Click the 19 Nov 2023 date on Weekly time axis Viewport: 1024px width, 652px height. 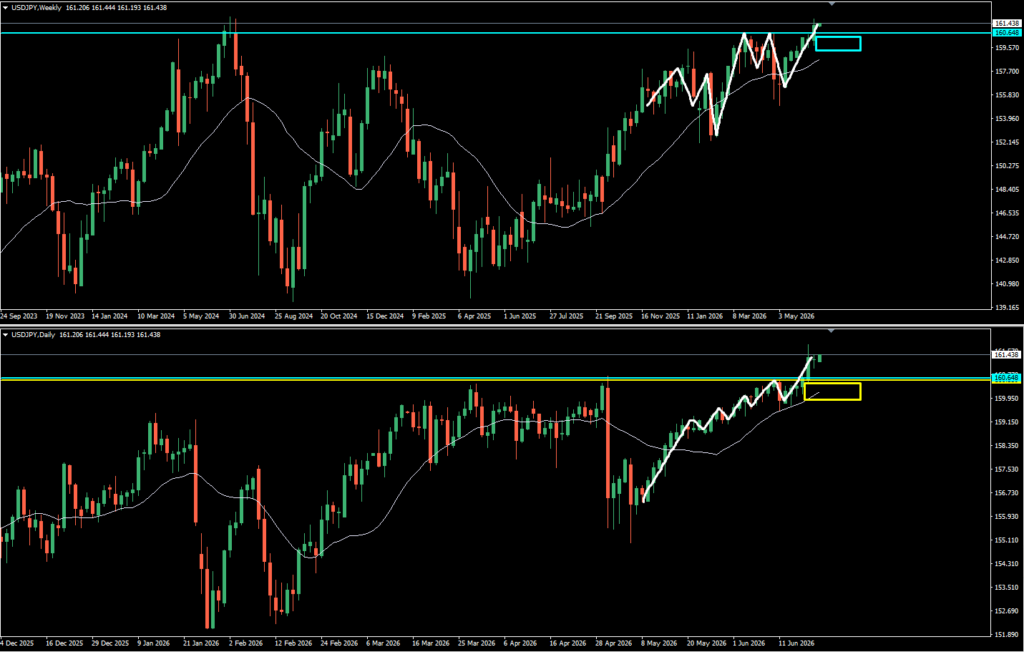[x=65, y=316]
